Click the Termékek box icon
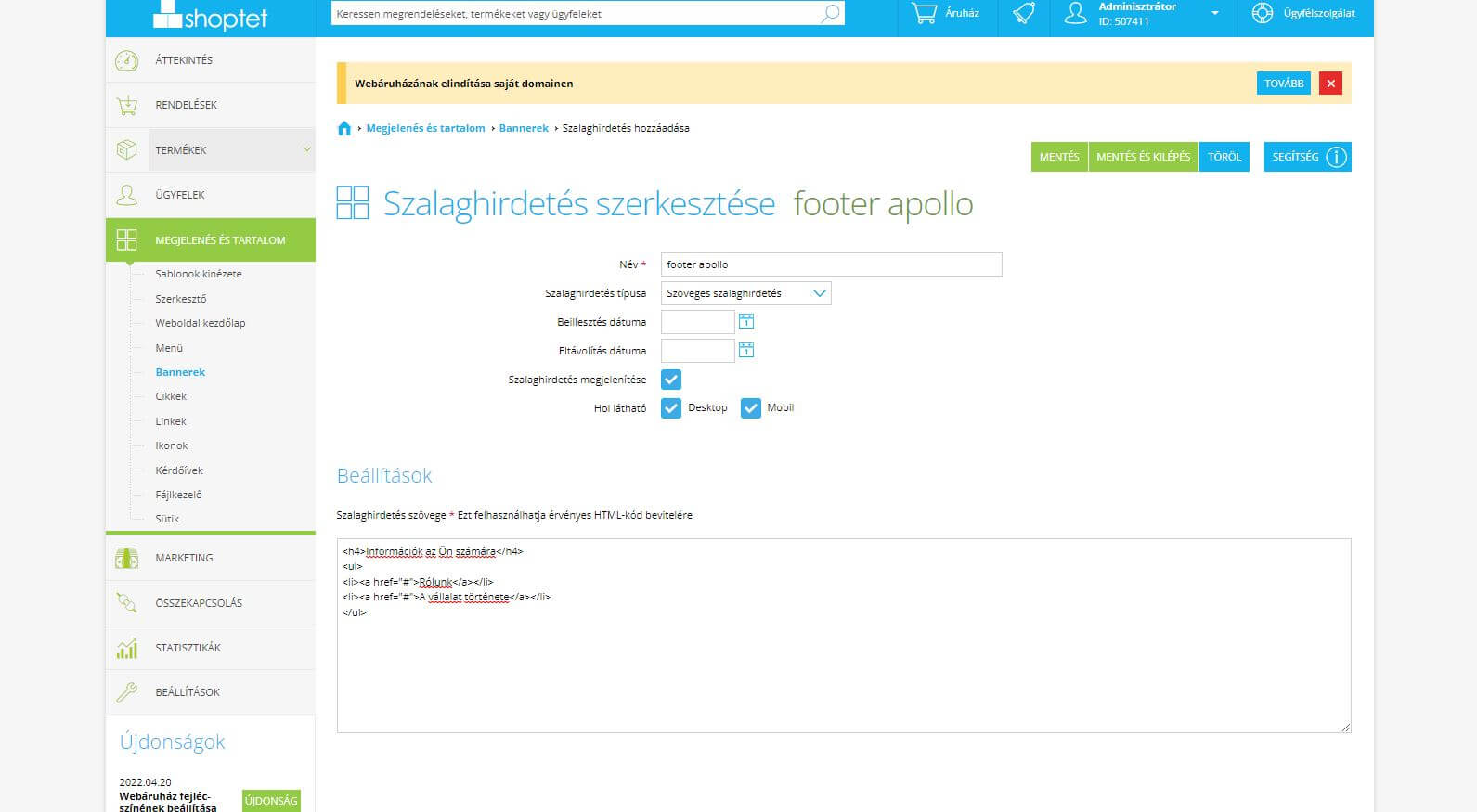 pos(126,149)
